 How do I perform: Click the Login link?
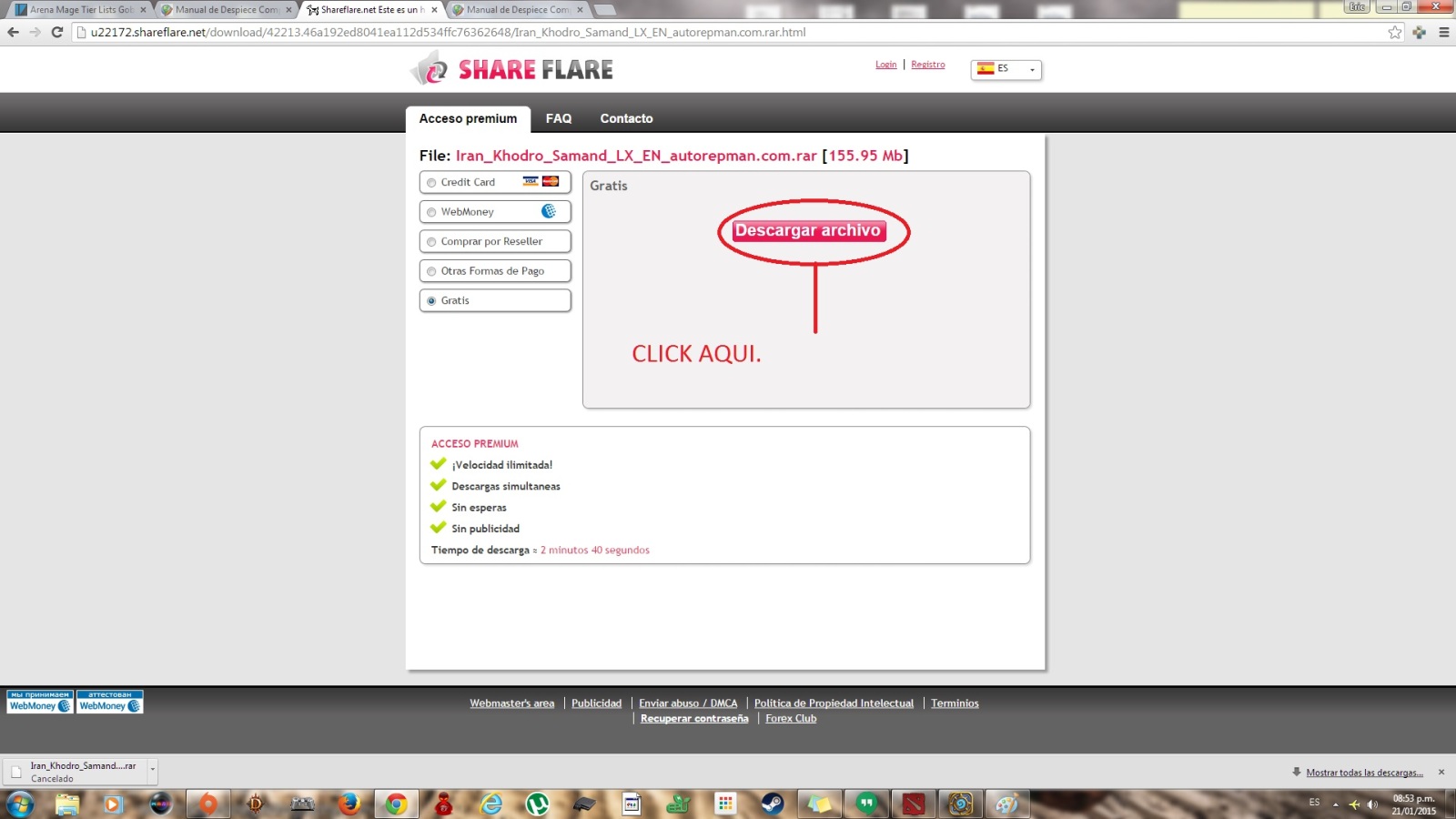[x=886, y=65]
